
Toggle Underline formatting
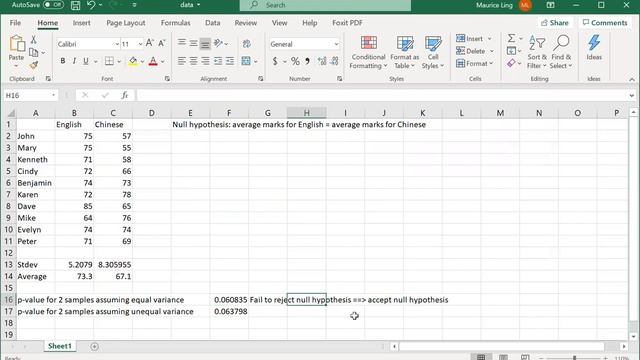(86, 61)
